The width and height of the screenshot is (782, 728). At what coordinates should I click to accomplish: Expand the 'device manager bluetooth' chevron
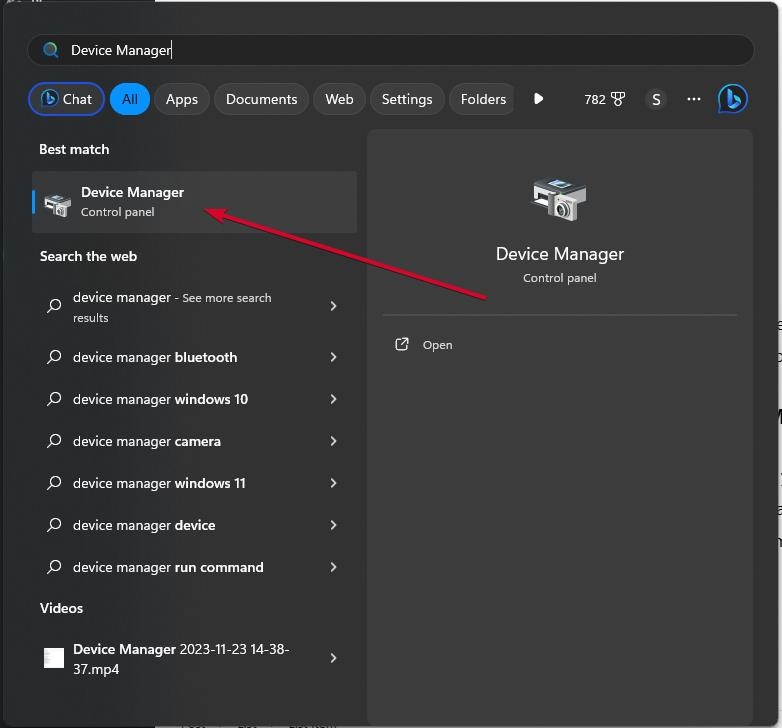tap(334, 357)
